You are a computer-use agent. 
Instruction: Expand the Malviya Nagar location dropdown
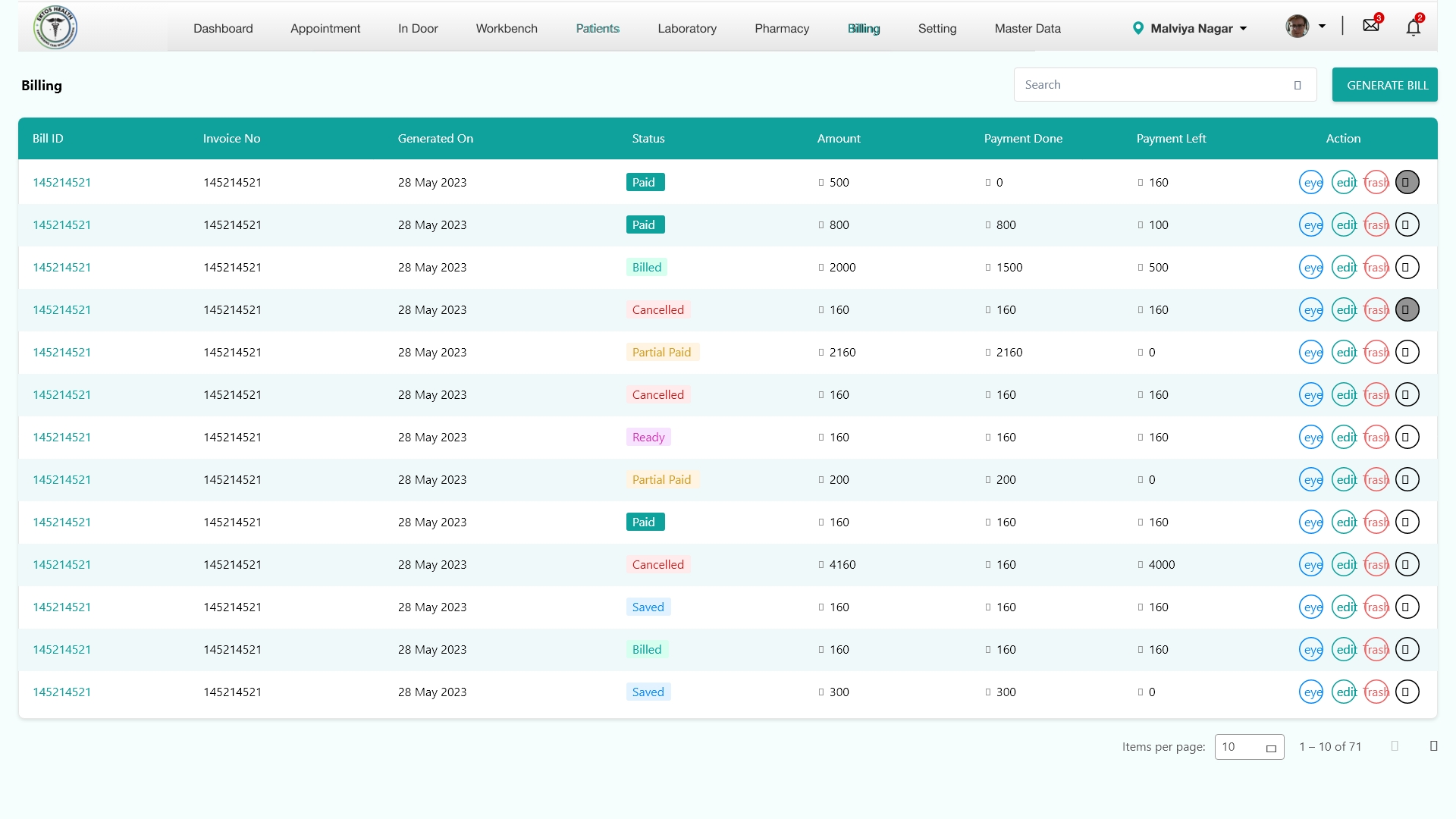pyautogui.click(x=1191, y=29)
